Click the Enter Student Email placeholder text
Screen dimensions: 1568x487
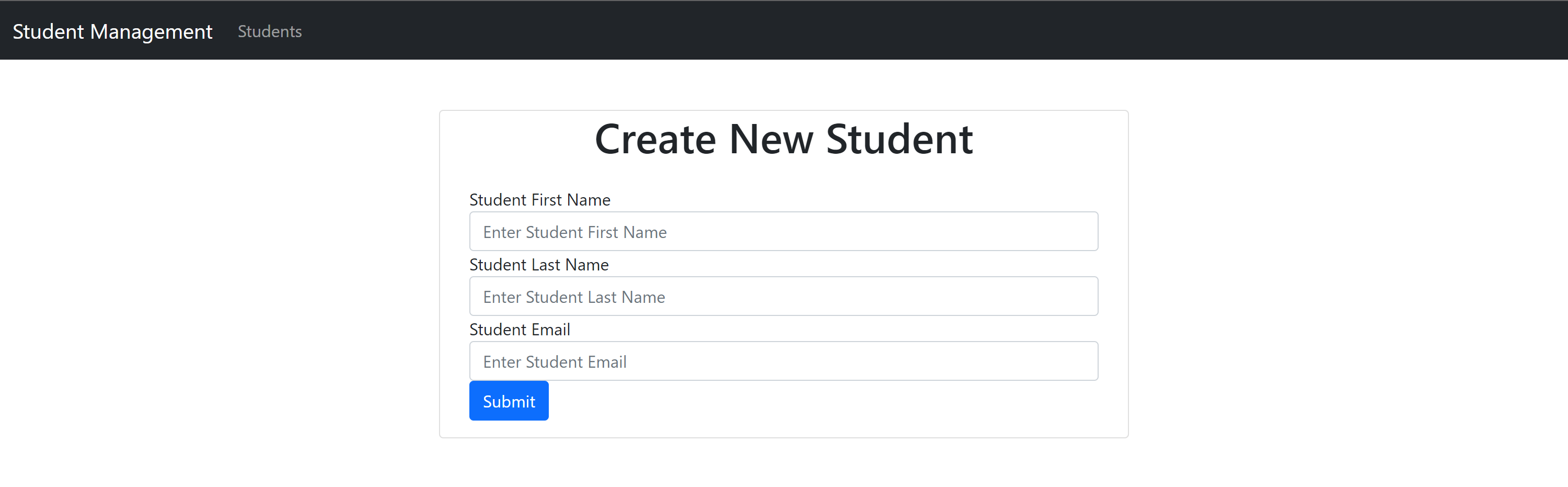click(x=555, y=362)
